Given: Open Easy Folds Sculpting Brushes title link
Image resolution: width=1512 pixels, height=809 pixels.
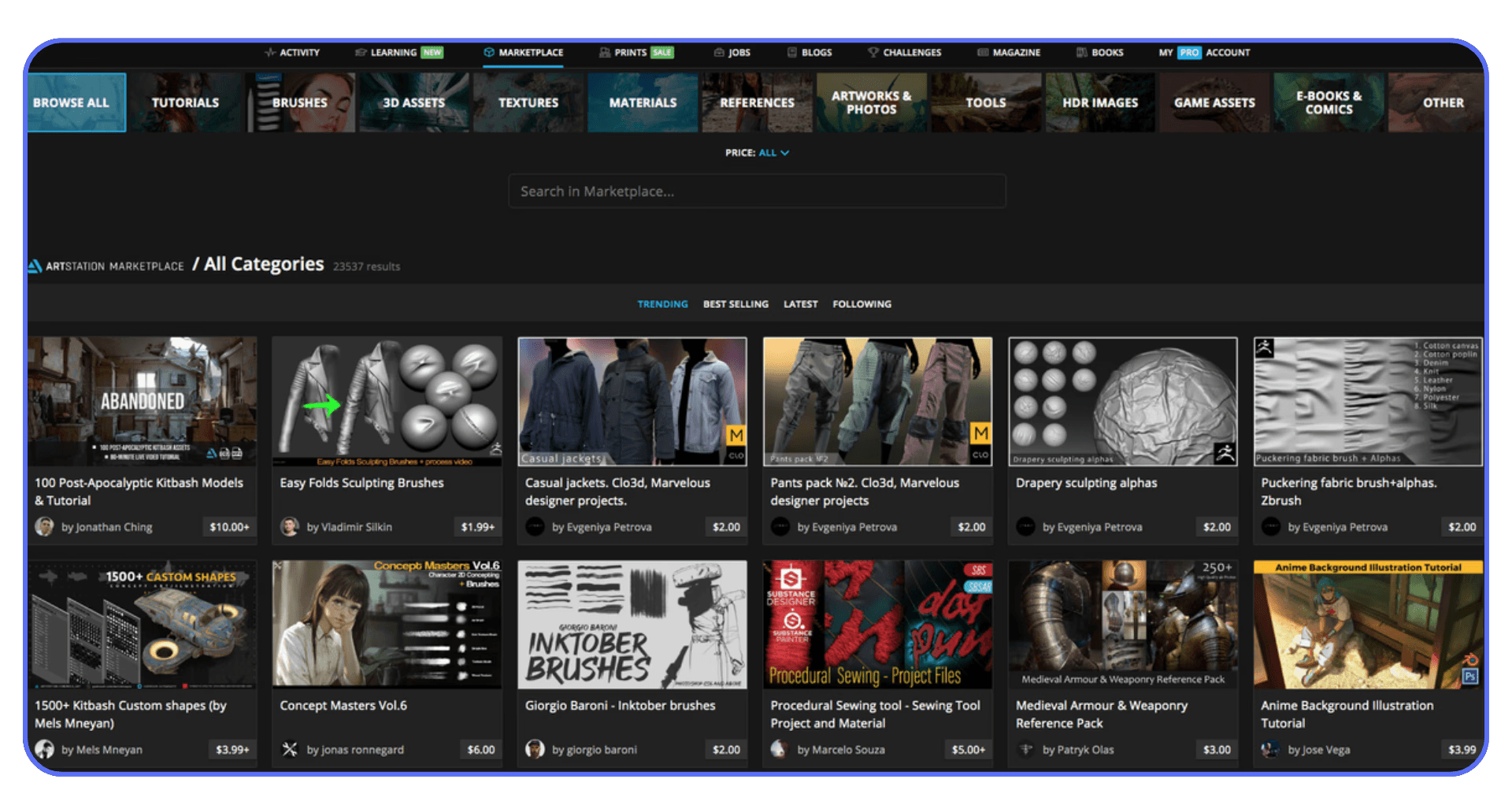Looking at the screenshot, I should pyautogui.click(x=361, y=483).
